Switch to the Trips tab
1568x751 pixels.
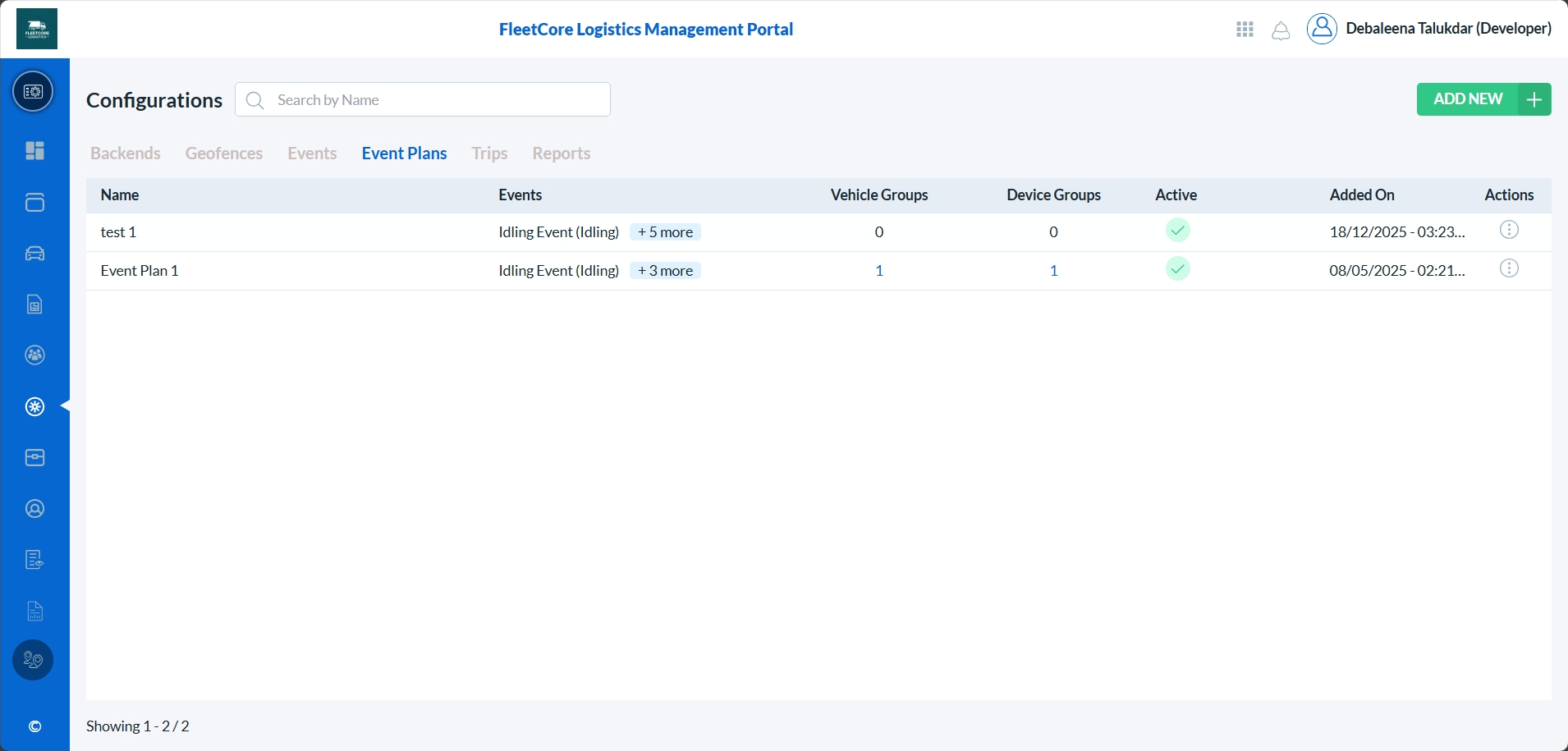pos(489,153)
